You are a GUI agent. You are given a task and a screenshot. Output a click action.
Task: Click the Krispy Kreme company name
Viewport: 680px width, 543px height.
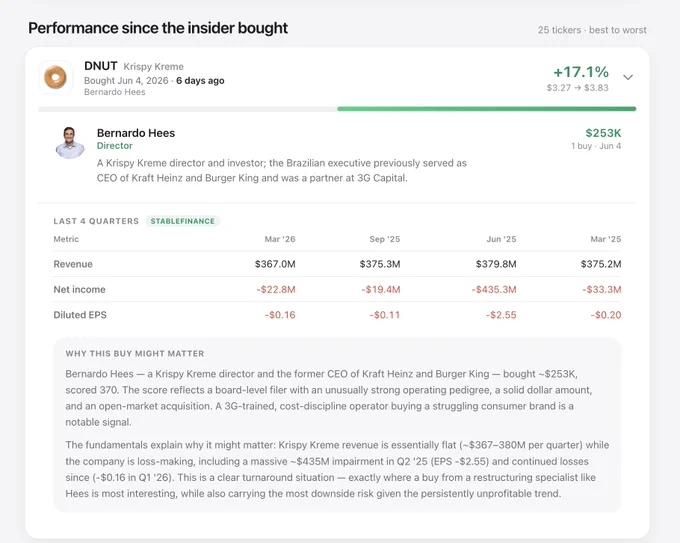[154, 67]
